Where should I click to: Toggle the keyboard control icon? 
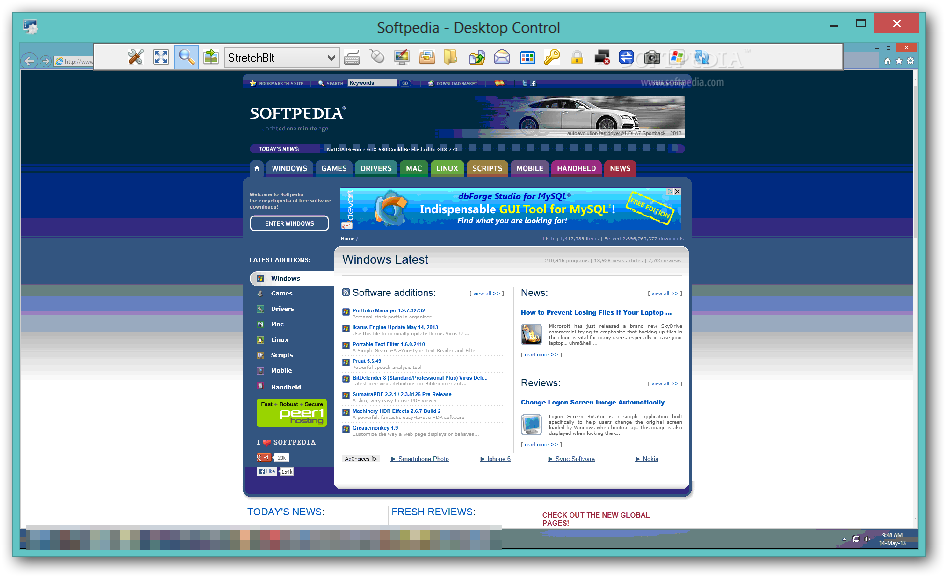point(352,58)
